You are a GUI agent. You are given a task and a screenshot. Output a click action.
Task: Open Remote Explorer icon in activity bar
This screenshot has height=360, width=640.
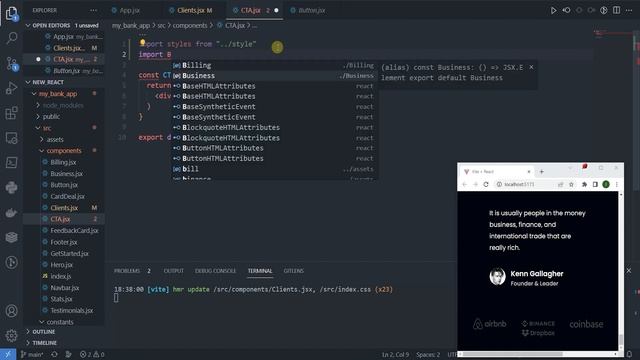tap(11, 138)
